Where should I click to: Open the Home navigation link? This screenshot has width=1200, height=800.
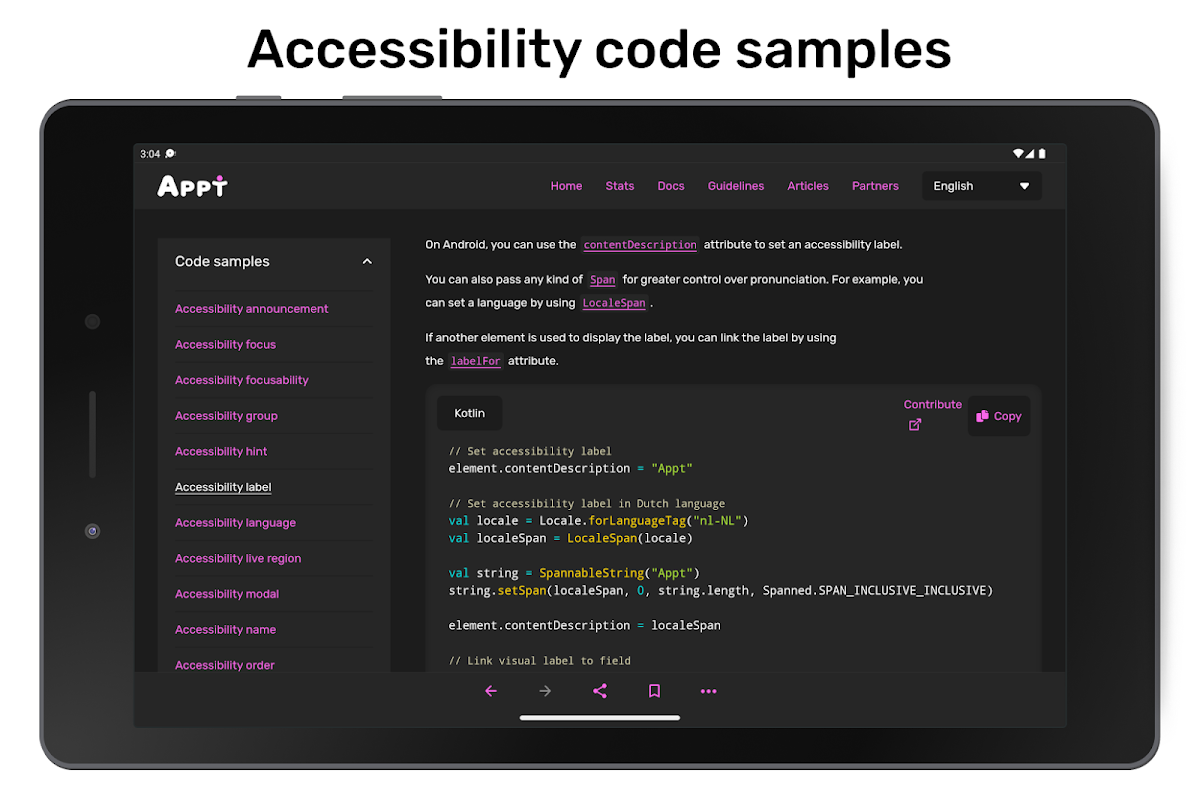coord(566,186)
